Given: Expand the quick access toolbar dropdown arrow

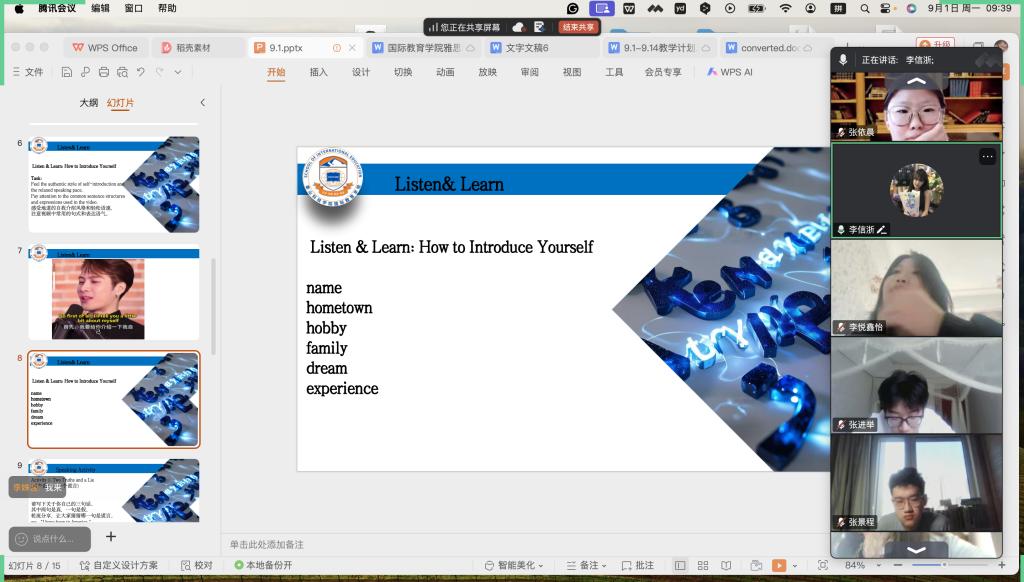Looking at the screenshot, I should click(x=178, y=72).
